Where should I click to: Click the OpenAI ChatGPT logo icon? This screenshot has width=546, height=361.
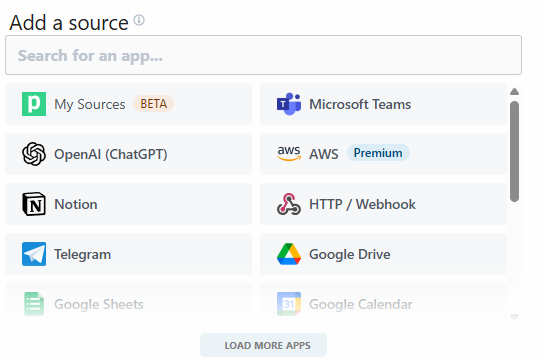coord(34,154)
